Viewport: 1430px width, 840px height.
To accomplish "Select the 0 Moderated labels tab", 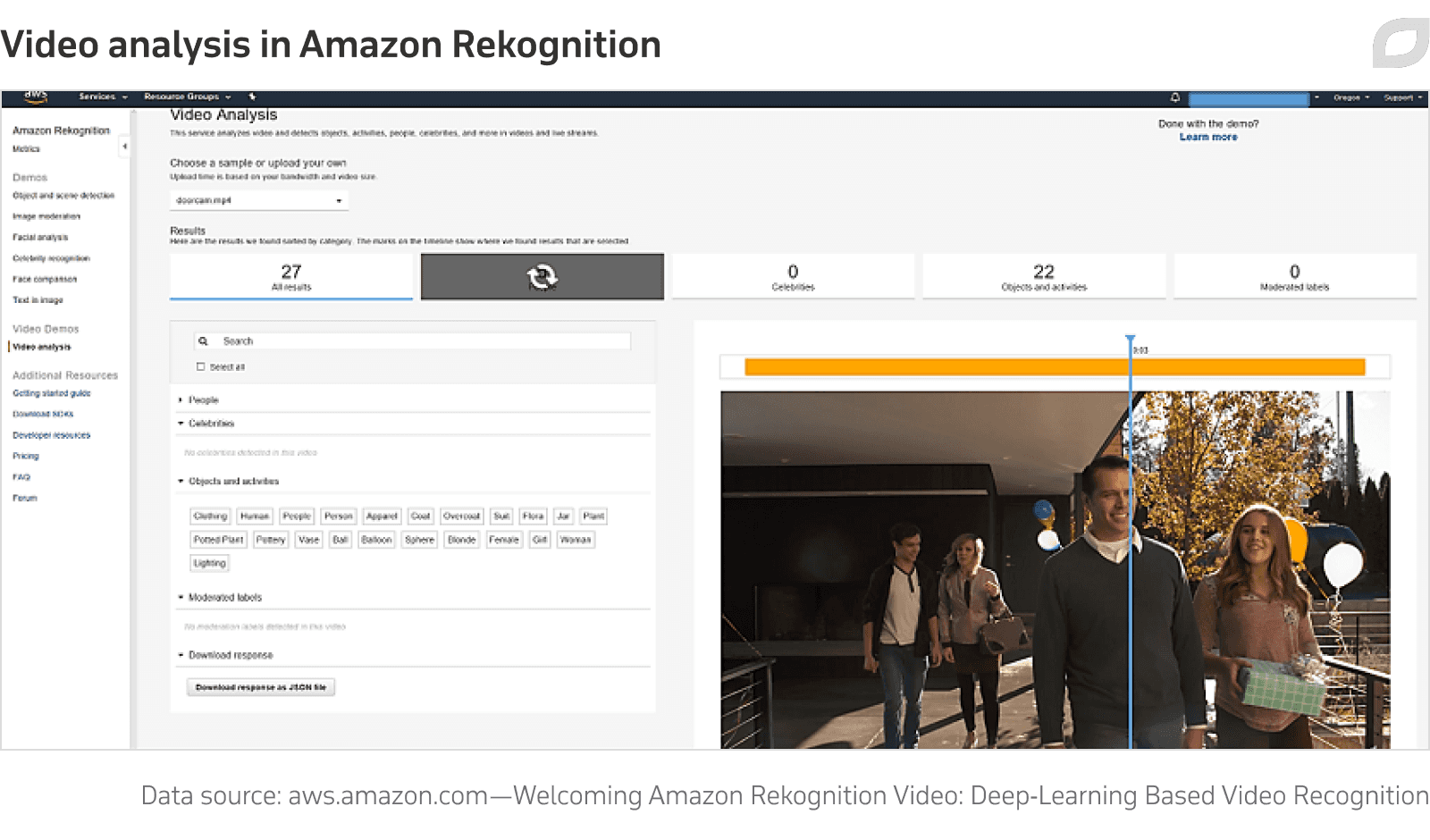I will (x=1294, y=276).
